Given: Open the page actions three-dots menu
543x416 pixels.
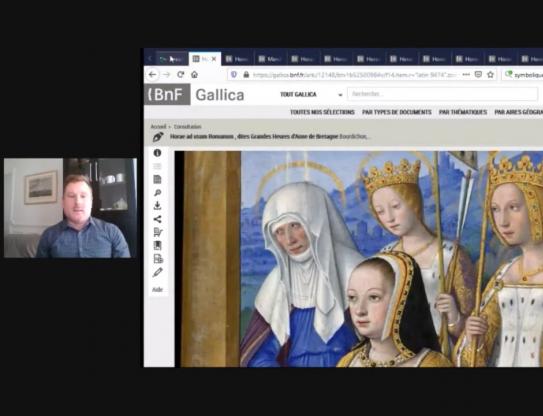Looking at the screenshot, I should click(x=466, y=74).
